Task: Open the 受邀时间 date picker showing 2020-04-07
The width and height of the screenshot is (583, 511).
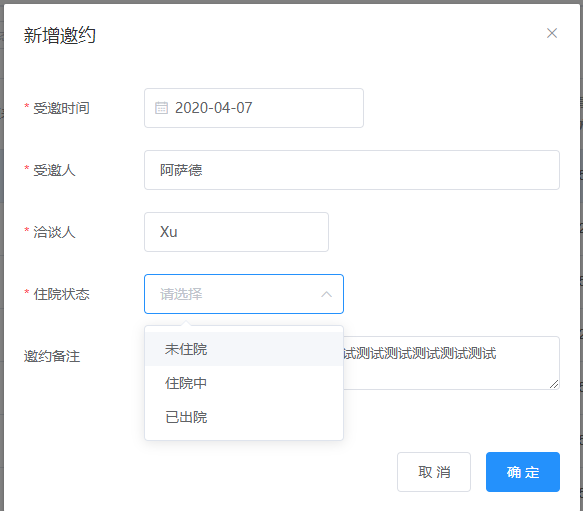Action: (x=254, y=108)
